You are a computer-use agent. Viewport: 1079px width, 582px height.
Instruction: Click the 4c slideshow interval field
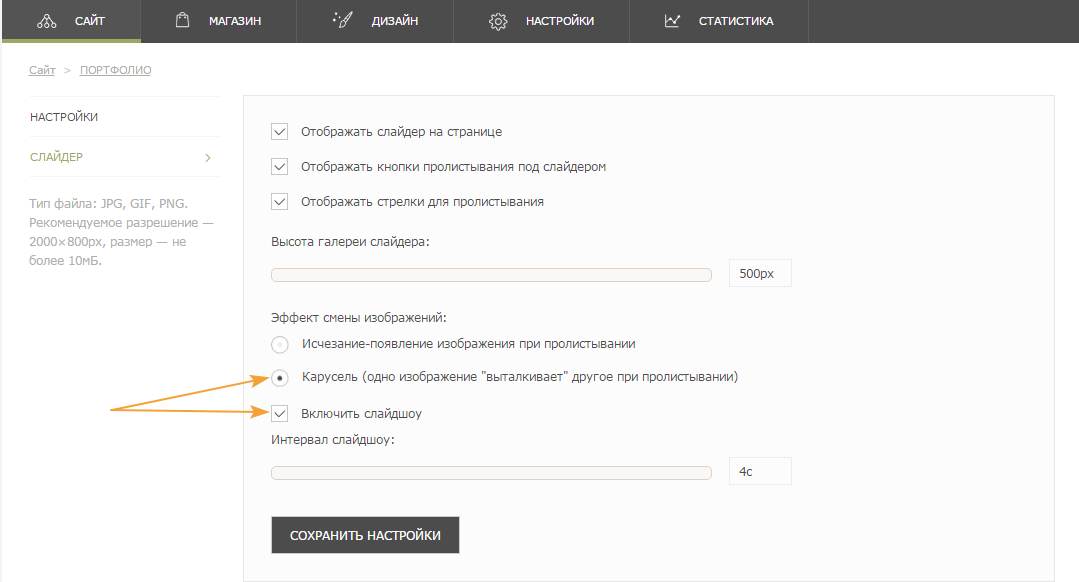[760, 471]
